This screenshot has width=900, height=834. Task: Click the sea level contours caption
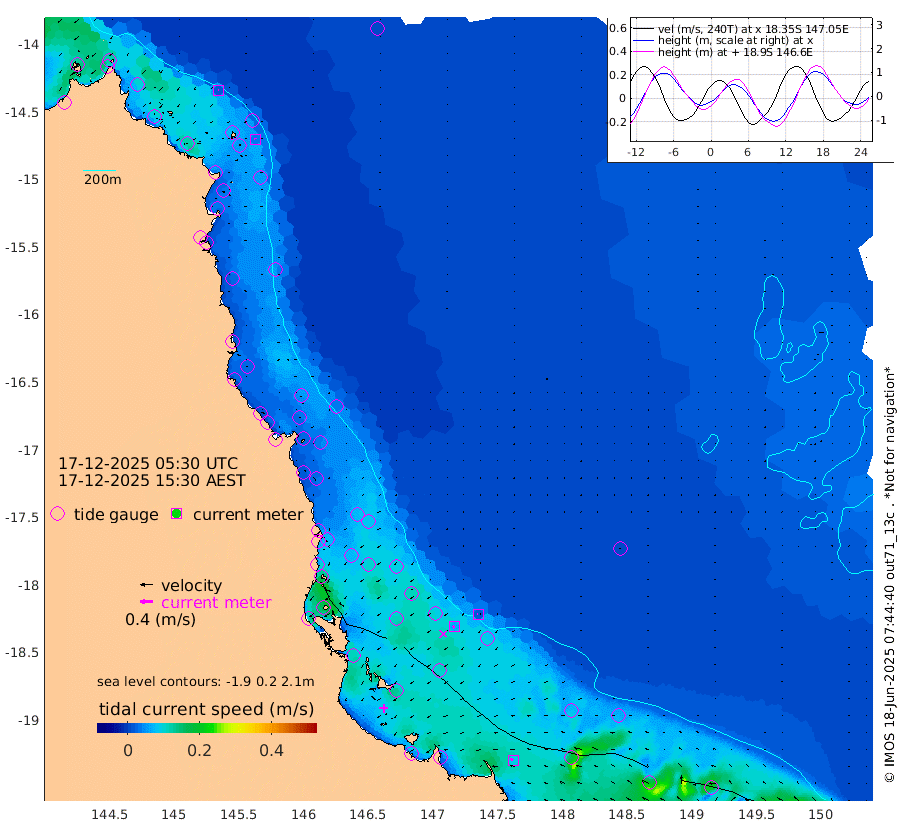[205, 681]
